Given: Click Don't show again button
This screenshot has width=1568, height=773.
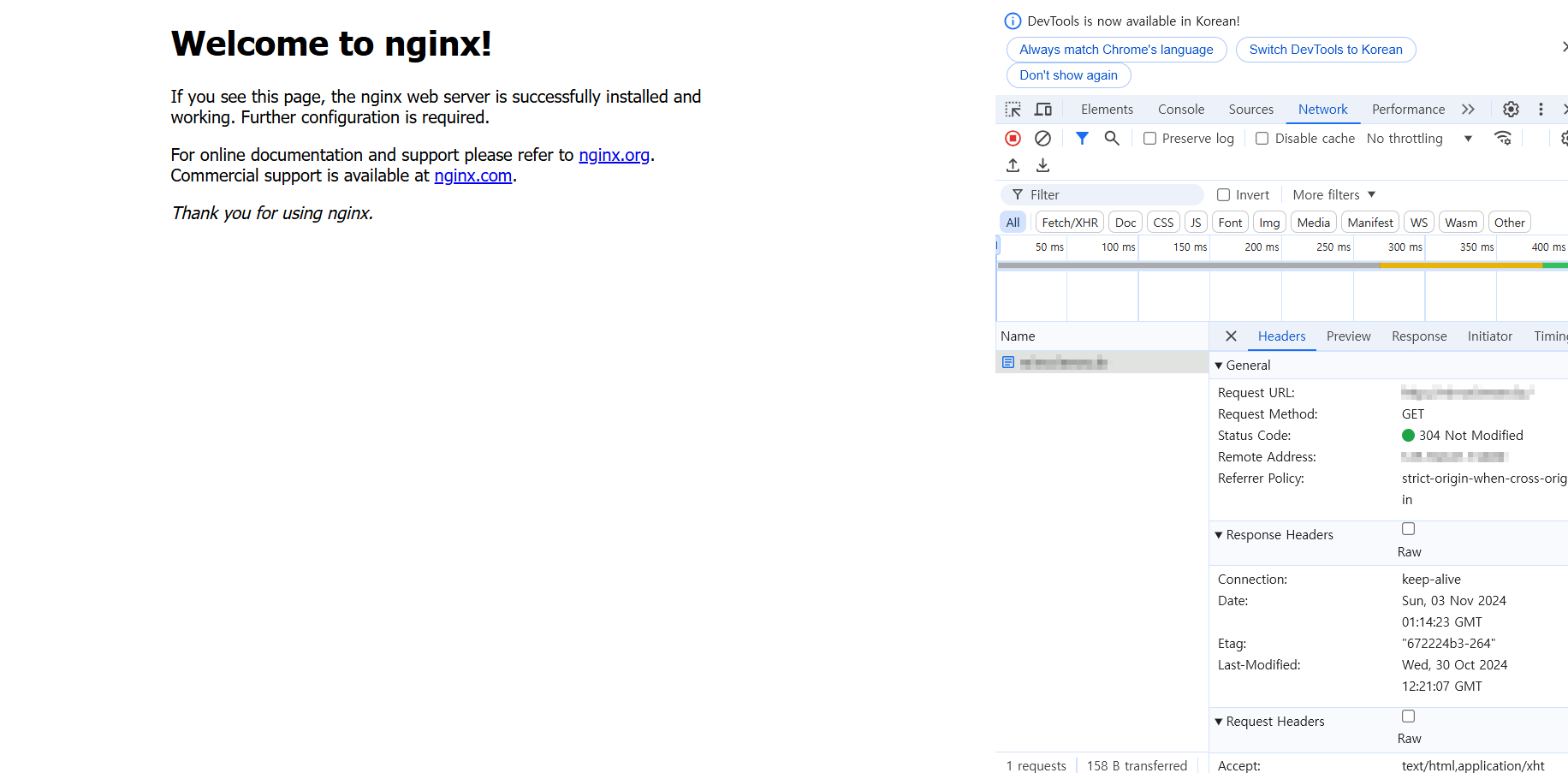Looking at the screenshot, I should click(x=1068, y=75).
